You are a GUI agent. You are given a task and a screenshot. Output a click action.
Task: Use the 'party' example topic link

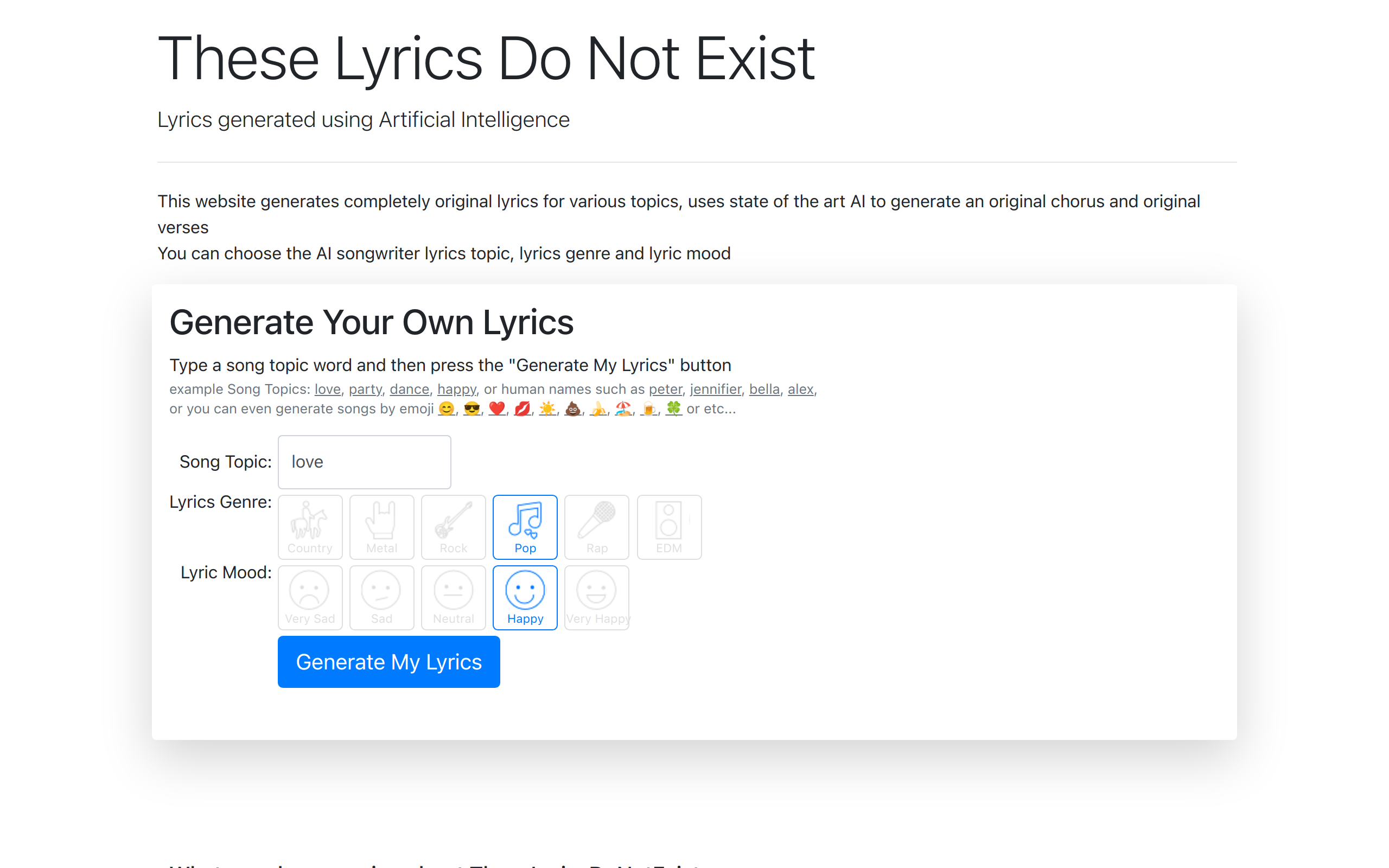click(365, 389)
